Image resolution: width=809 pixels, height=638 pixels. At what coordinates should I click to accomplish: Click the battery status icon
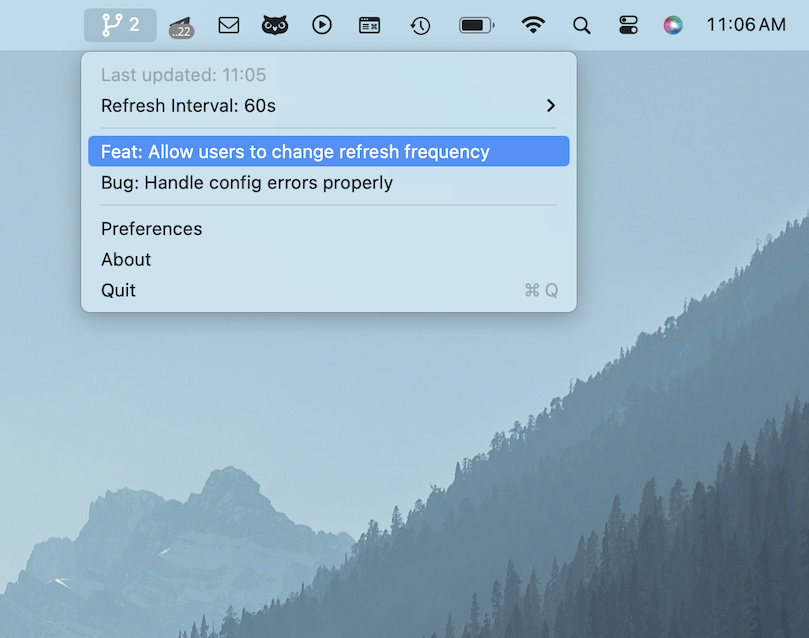pyautogui.click(x=477, y=25)
